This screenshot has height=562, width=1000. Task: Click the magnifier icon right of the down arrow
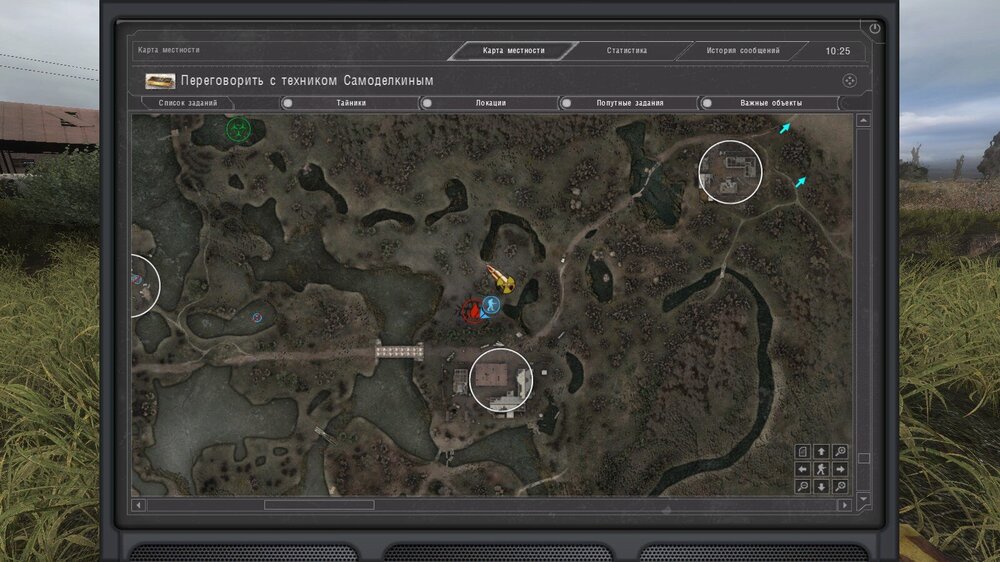pos(841,486)
